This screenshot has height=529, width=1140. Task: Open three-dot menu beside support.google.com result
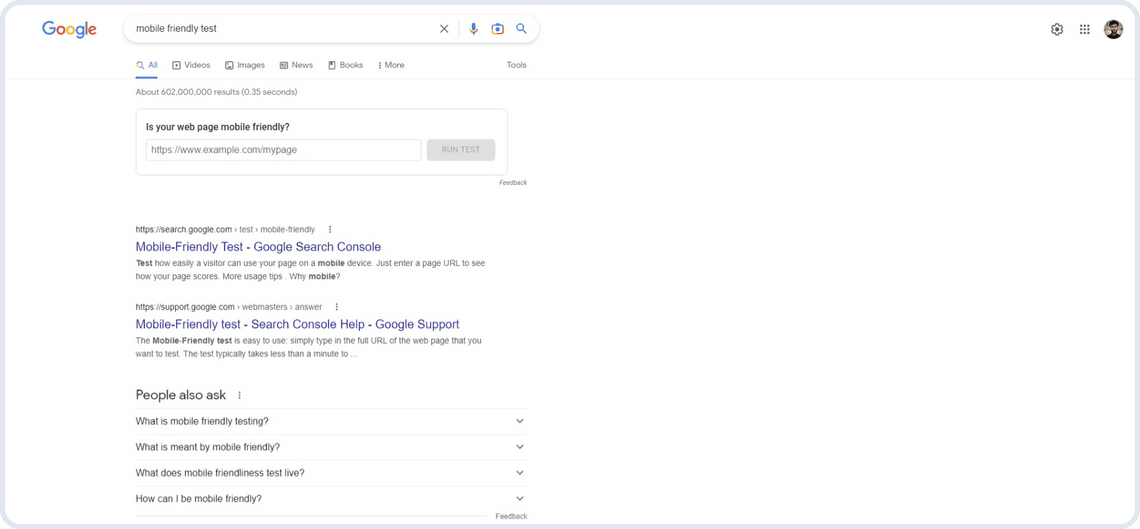[337, 307]
